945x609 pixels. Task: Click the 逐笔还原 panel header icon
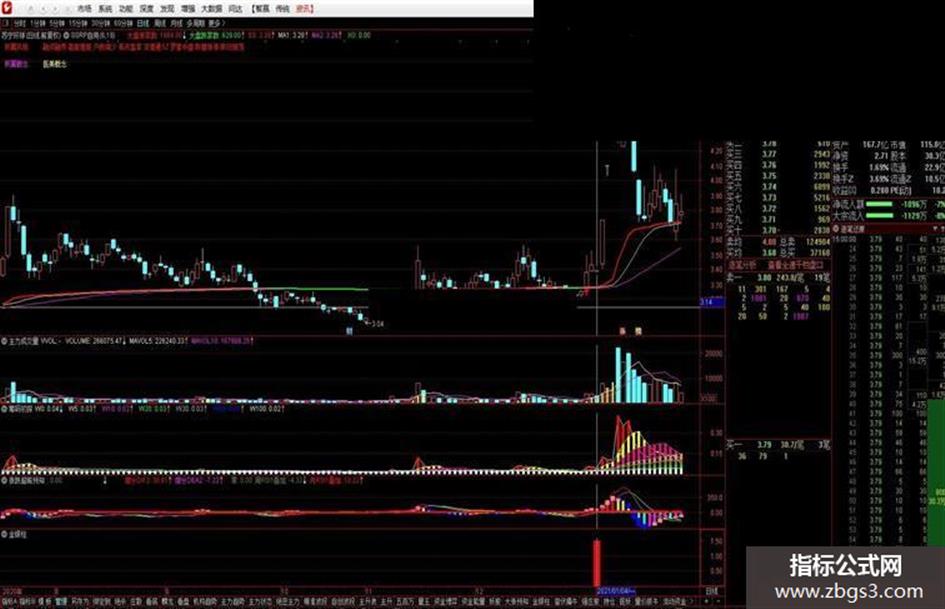point(836,229)
